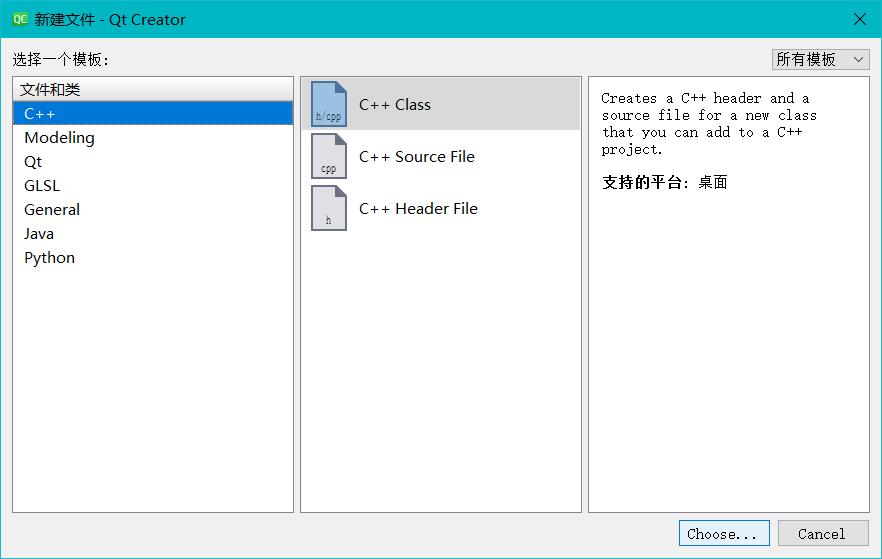The height and width of the screenshot is (559, 882).
Task: Click the template description text pane
Action: [729, 294]
